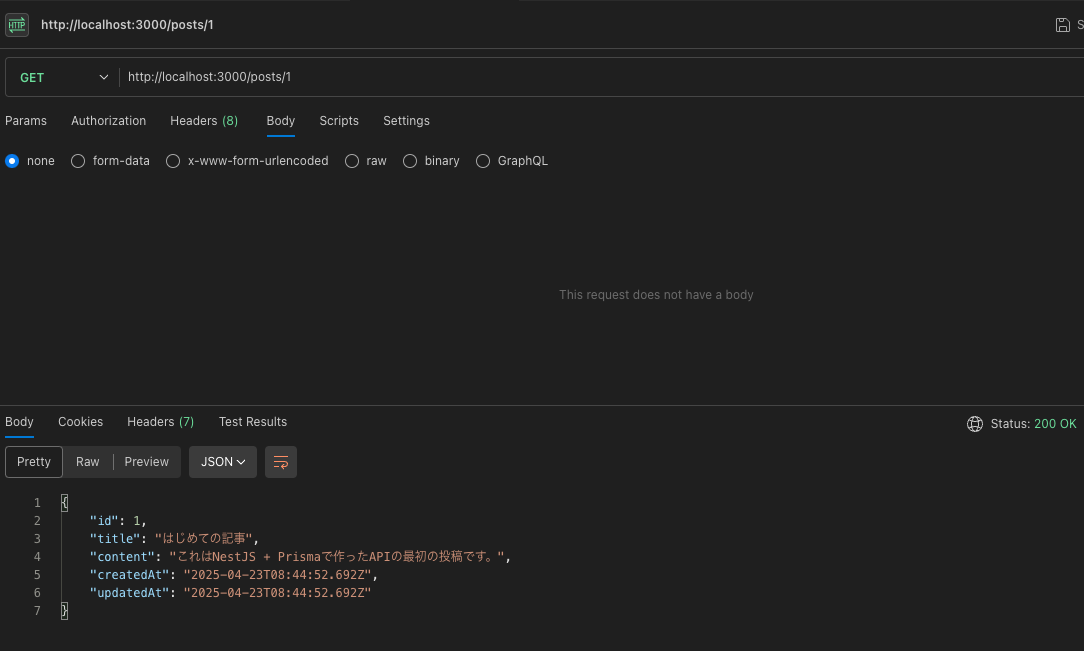The width and height of the screenshot is (1084, 651).
Task: Select the Pretty view button
Action: pyautogui.click(x=34, y=462)
